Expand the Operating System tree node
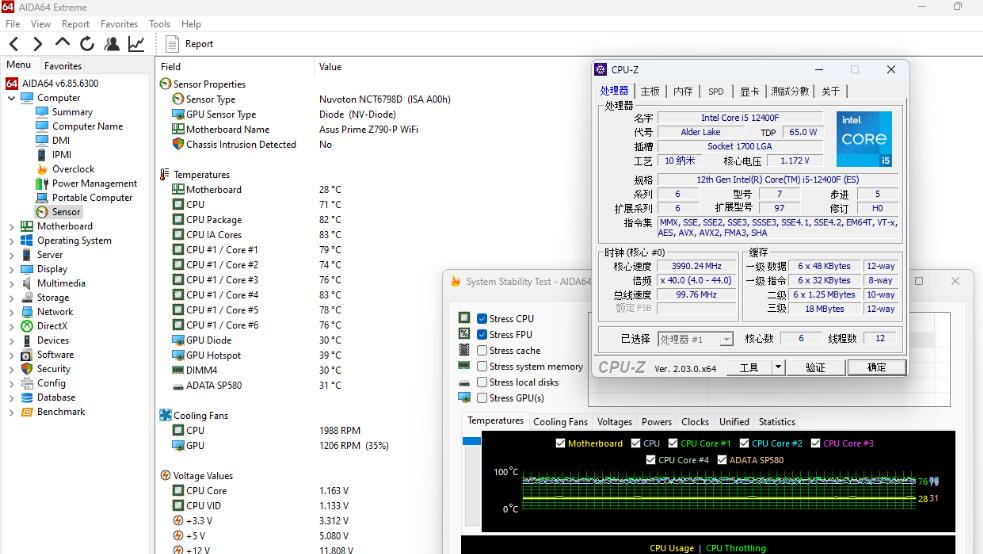Image resolution: width=983 pixels, height=554 pixels. (x=11, y=241)
